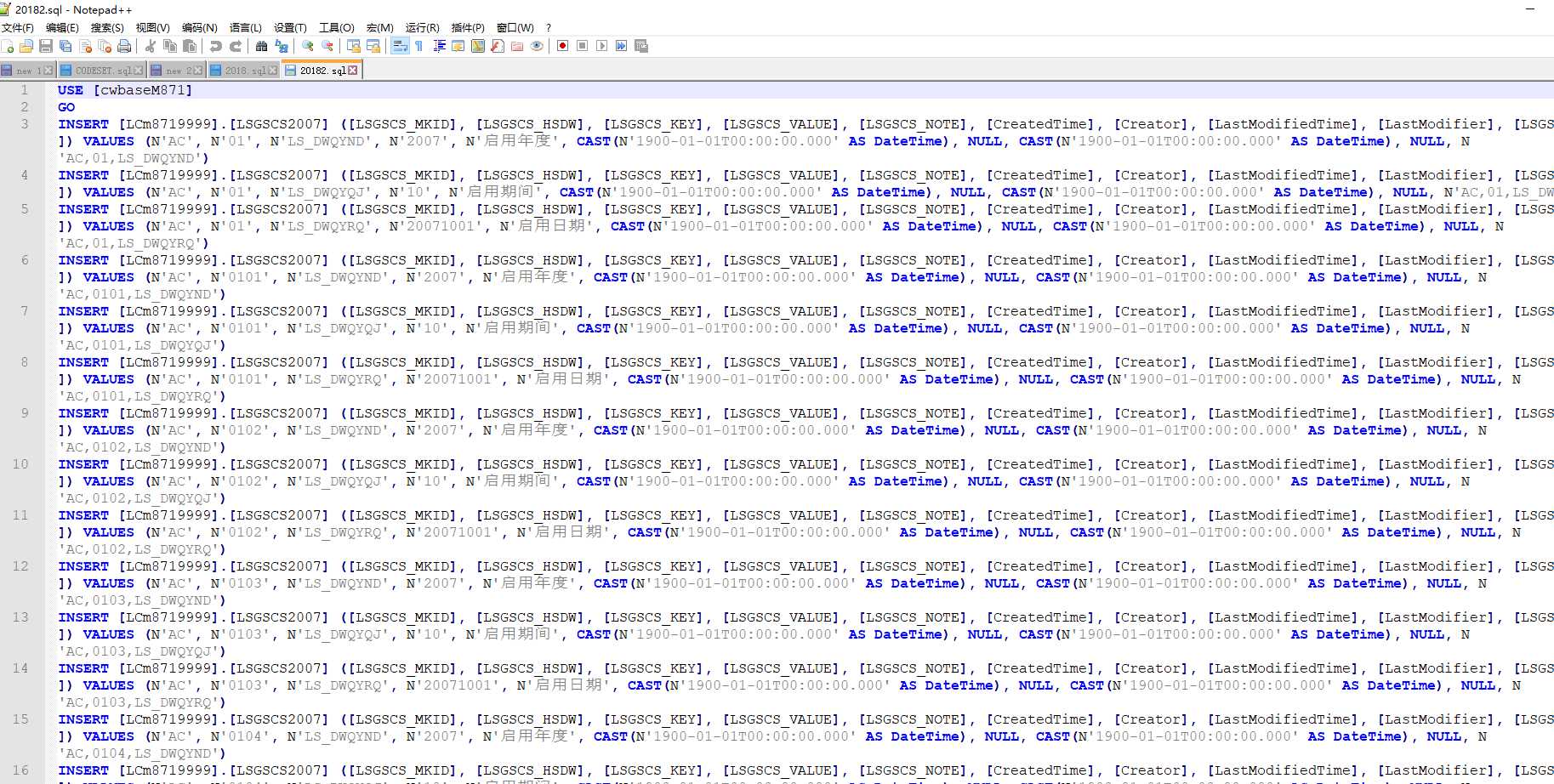This screenshot has width=1554, height=784.
Task: Start macro recording with red dot
Action: pyautogui.click(x=562, y=46)
